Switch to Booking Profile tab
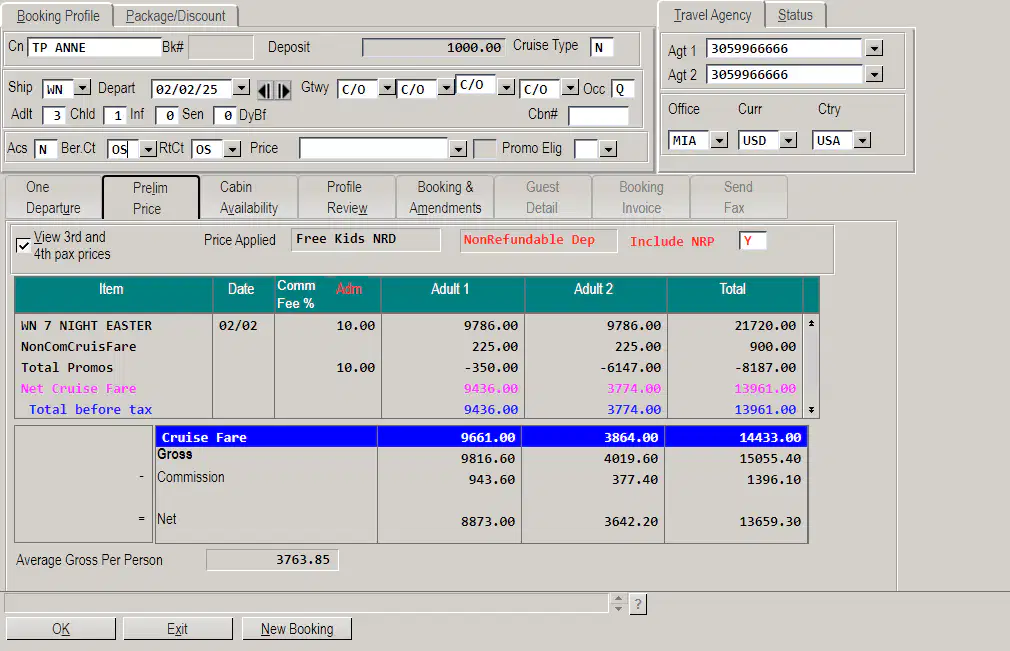The height and width of the screenshot is (651, 1010). [x=58, y=15]
